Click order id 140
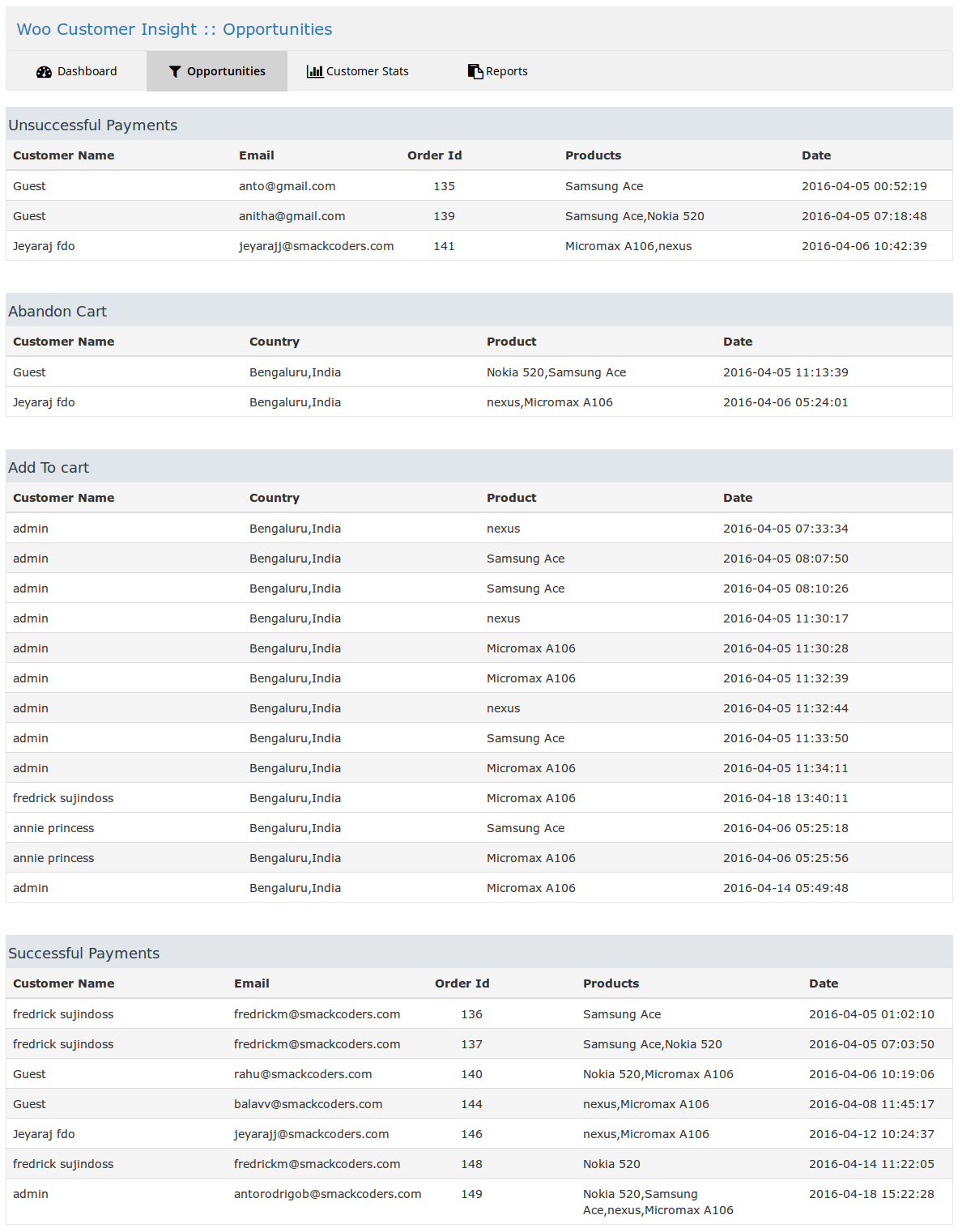The image size is (958, 1232). pyautogui.click(x=471, y=1074)
